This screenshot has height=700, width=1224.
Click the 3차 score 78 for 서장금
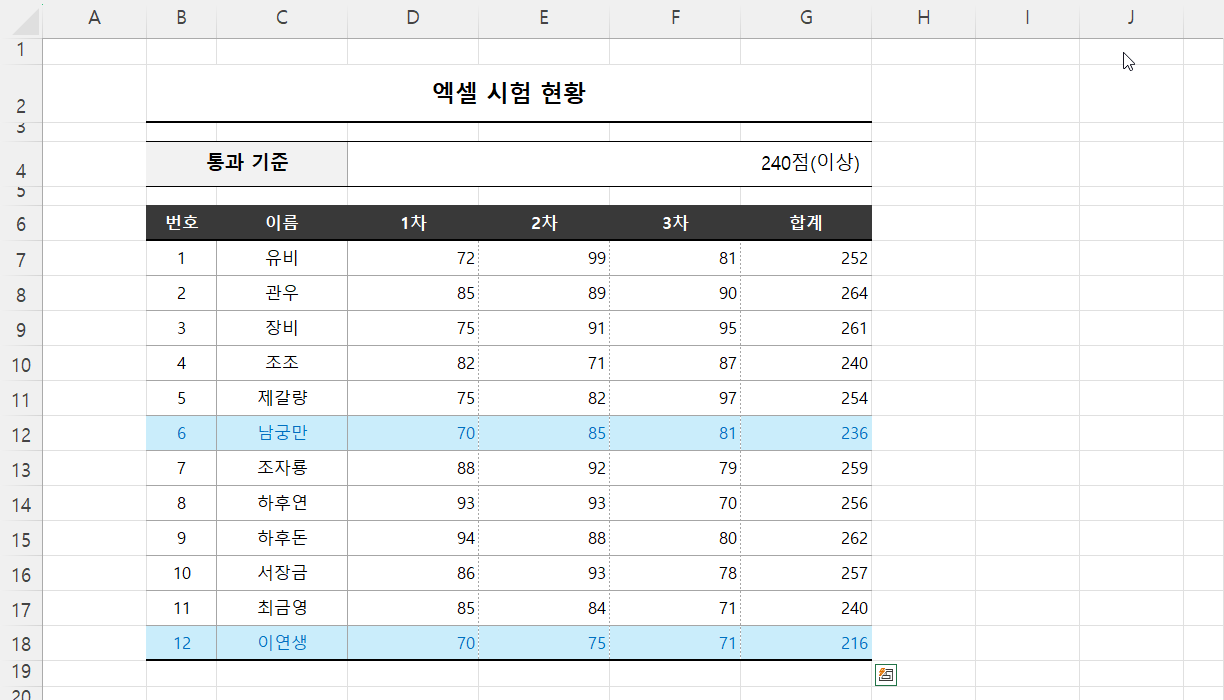(x=675, y=573)
